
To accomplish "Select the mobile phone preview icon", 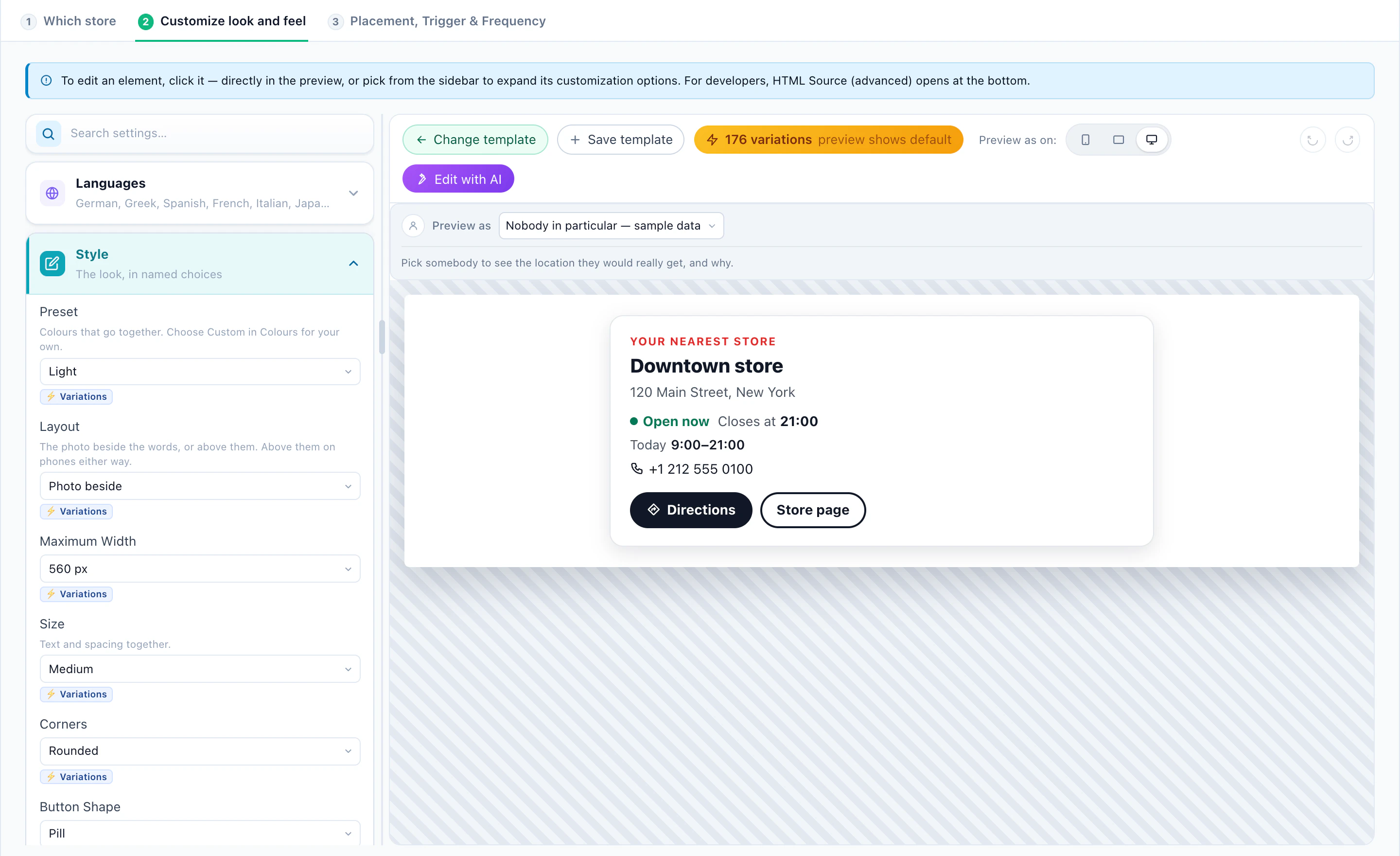I will 1085,140.
